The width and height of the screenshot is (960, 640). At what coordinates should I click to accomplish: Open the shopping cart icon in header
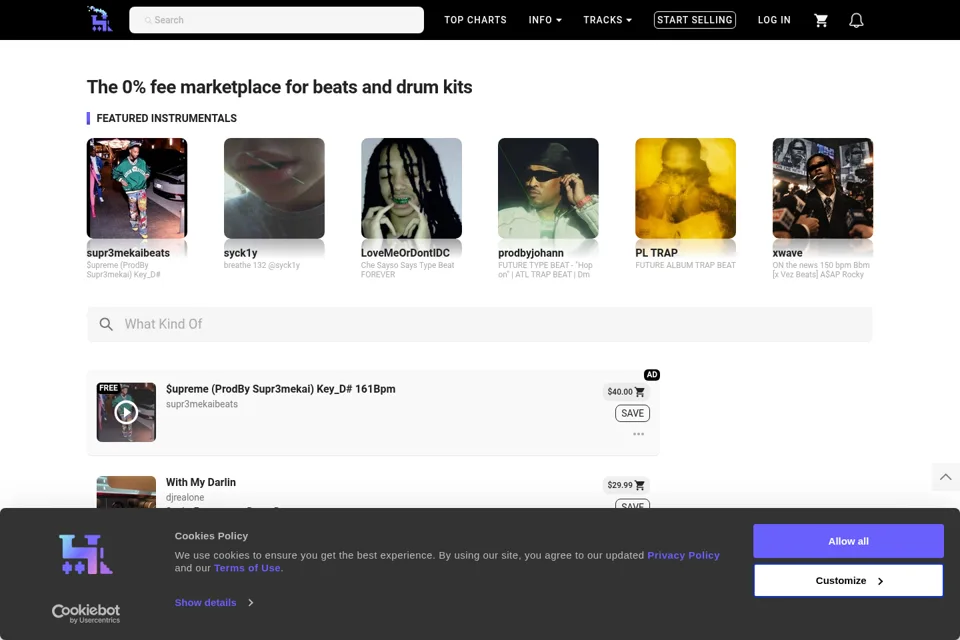click(821, 20)
